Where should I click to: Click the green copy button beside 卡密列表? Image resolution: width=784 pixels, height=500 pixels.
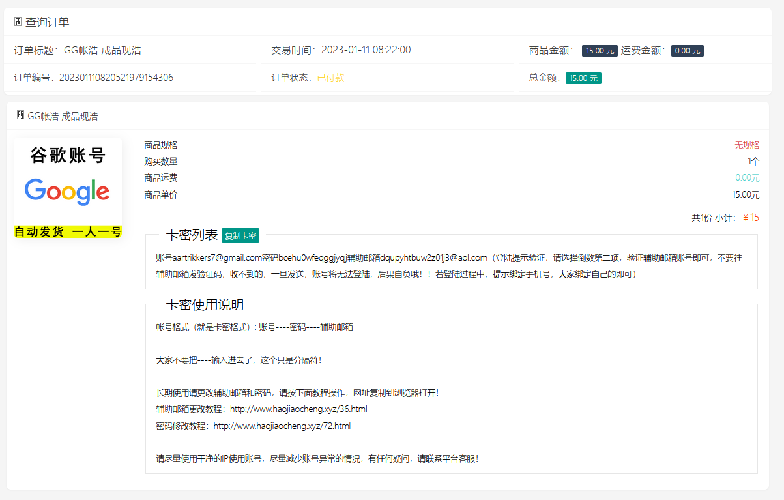[x=240, y=236]
